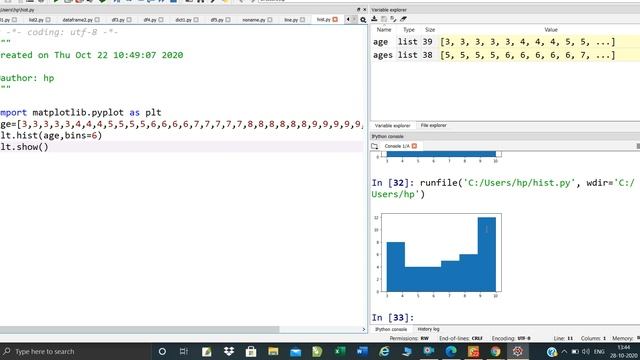Close the df5.py editor tab

[x=228, y=20]
